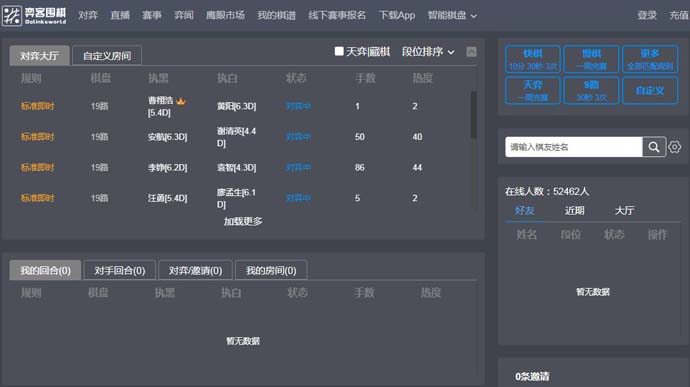This screenshot has width=690, height=387.
Task: Open the 弈间 menu
Action: pyautogui.click(x=184, y=15)
